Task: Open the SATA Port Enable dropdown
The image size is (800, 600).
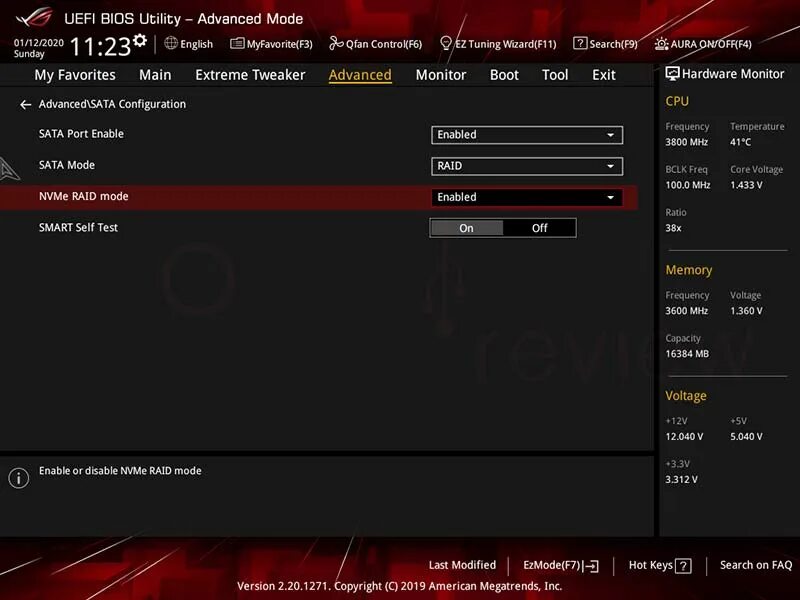Action: [x=527, y=135]
